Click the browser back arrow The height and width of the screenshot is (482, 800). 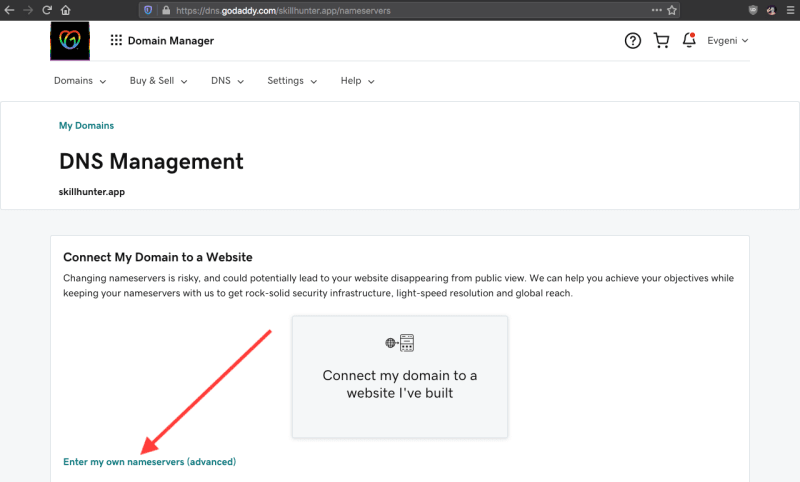pos(9,10)
